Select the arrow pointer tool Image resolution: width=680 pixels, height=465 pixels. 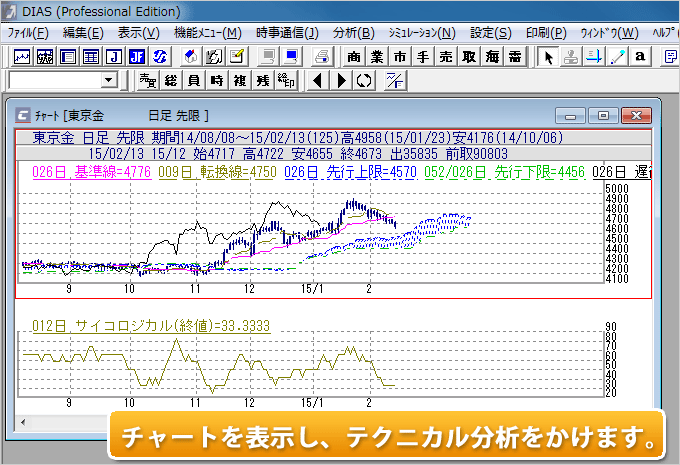coord(548,56)
